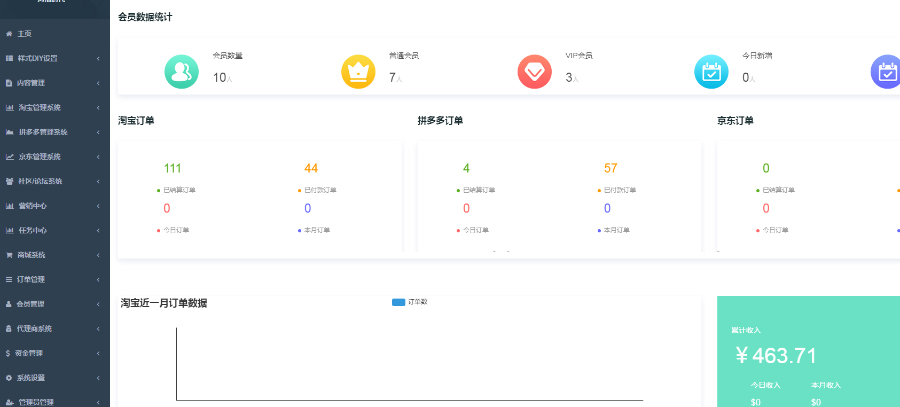The image size is (900, 407).
Task: Open the 任务中心 menu label
Action: pos(33,231)
